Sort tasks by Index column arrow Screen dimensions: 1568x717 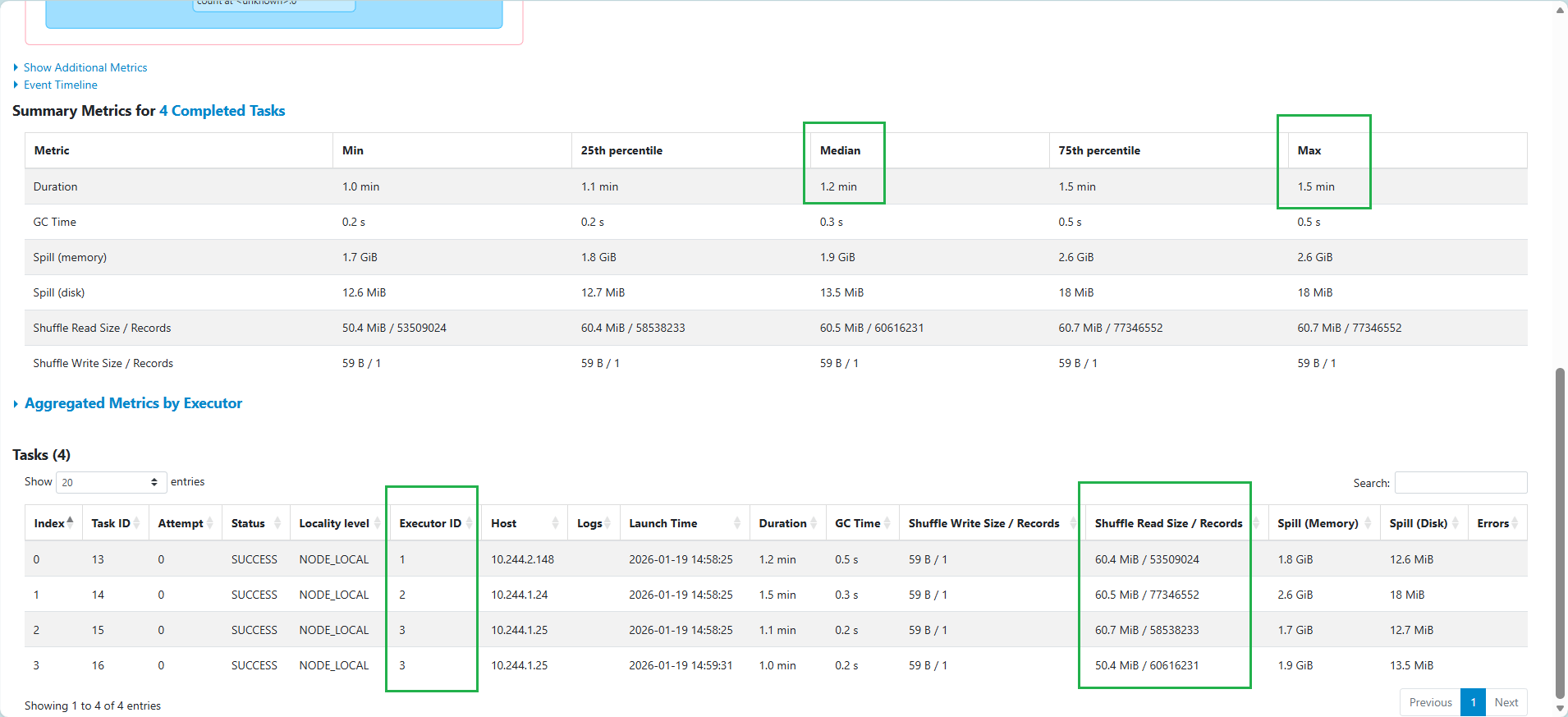click(x=70, y=522)
